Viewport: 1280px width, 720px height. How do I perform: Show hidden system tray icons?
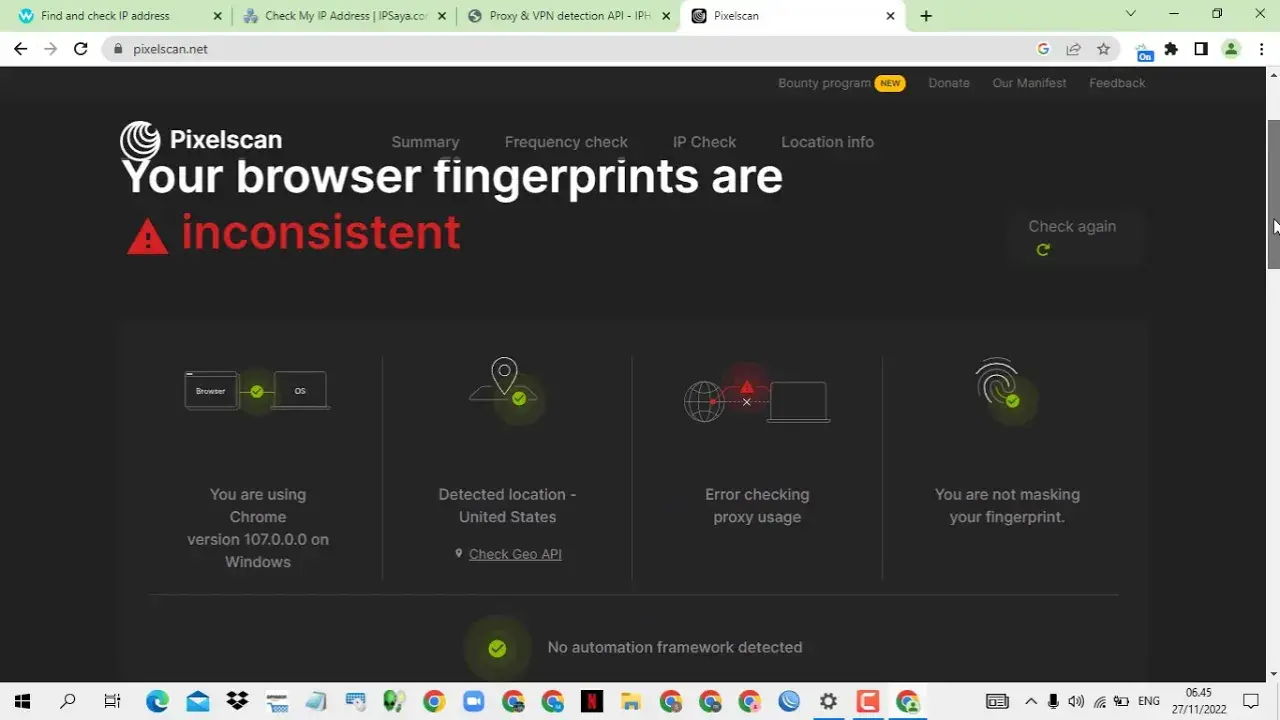(x=1031, y=701)
